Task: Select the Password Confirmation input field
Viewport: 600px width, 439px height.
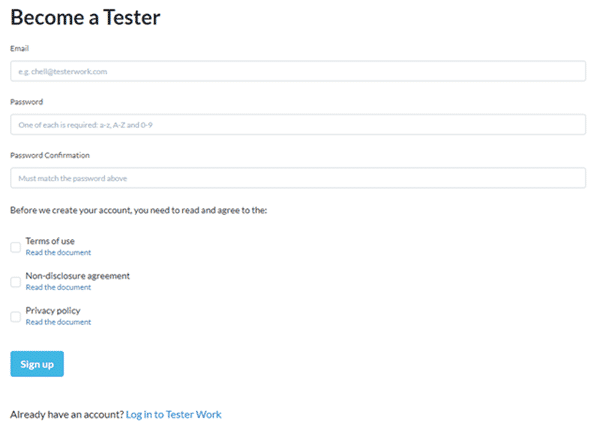Action: [298, 178]
